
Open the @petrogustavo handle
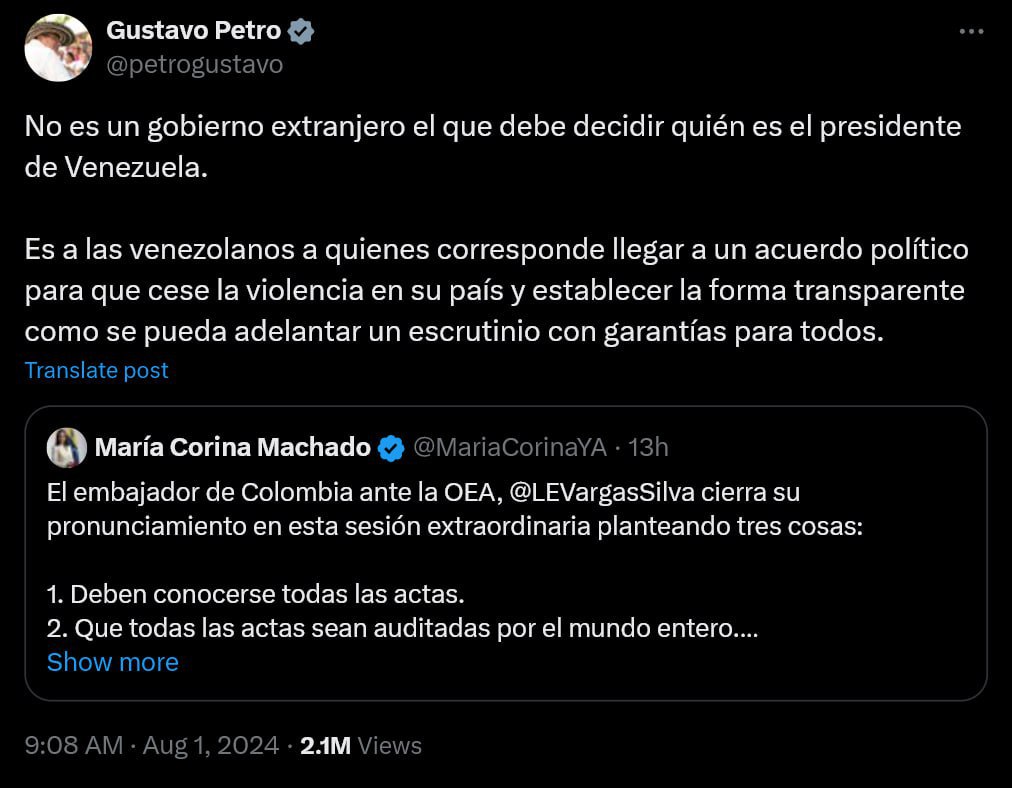tap(194, 65)
